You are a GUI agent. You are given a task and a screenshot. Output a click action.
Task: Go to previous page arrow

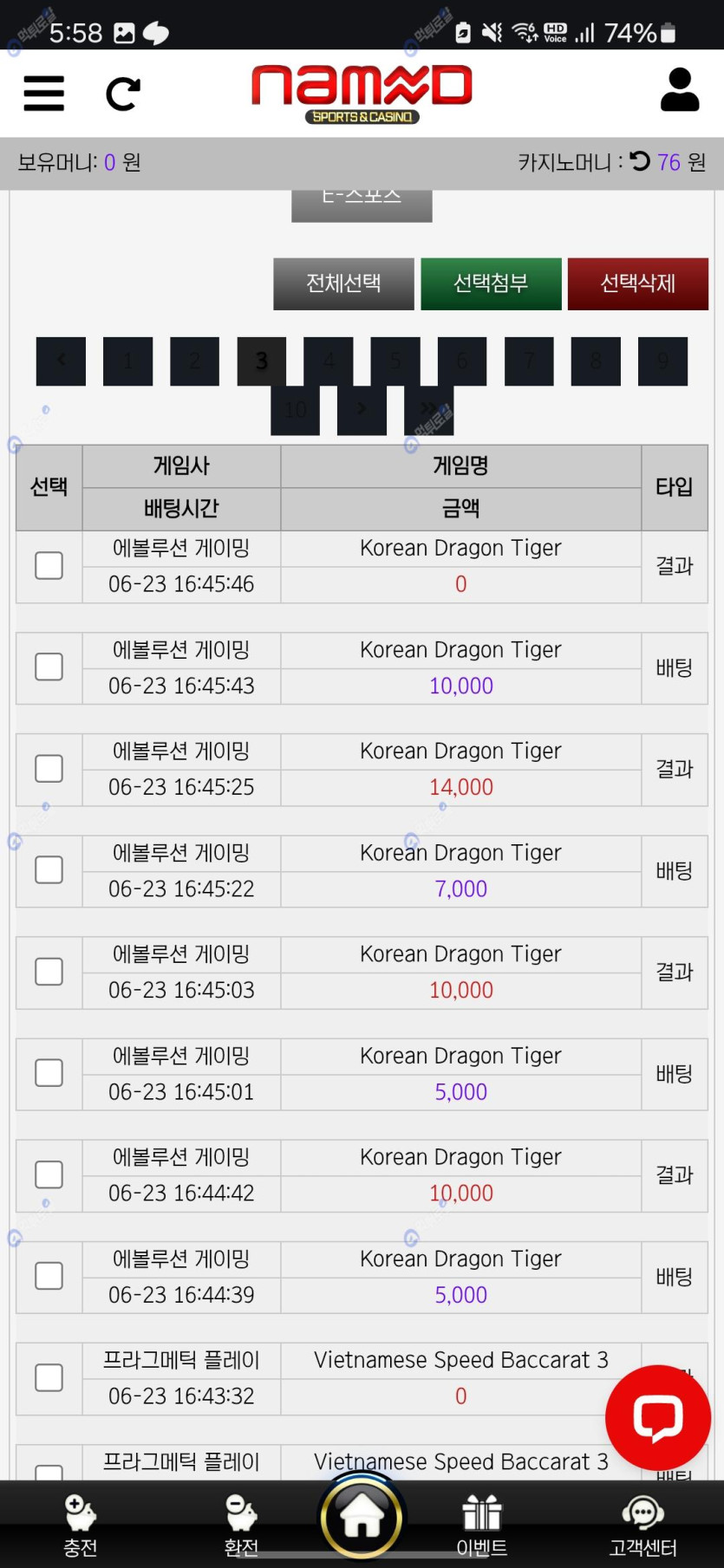coord(61,361)
